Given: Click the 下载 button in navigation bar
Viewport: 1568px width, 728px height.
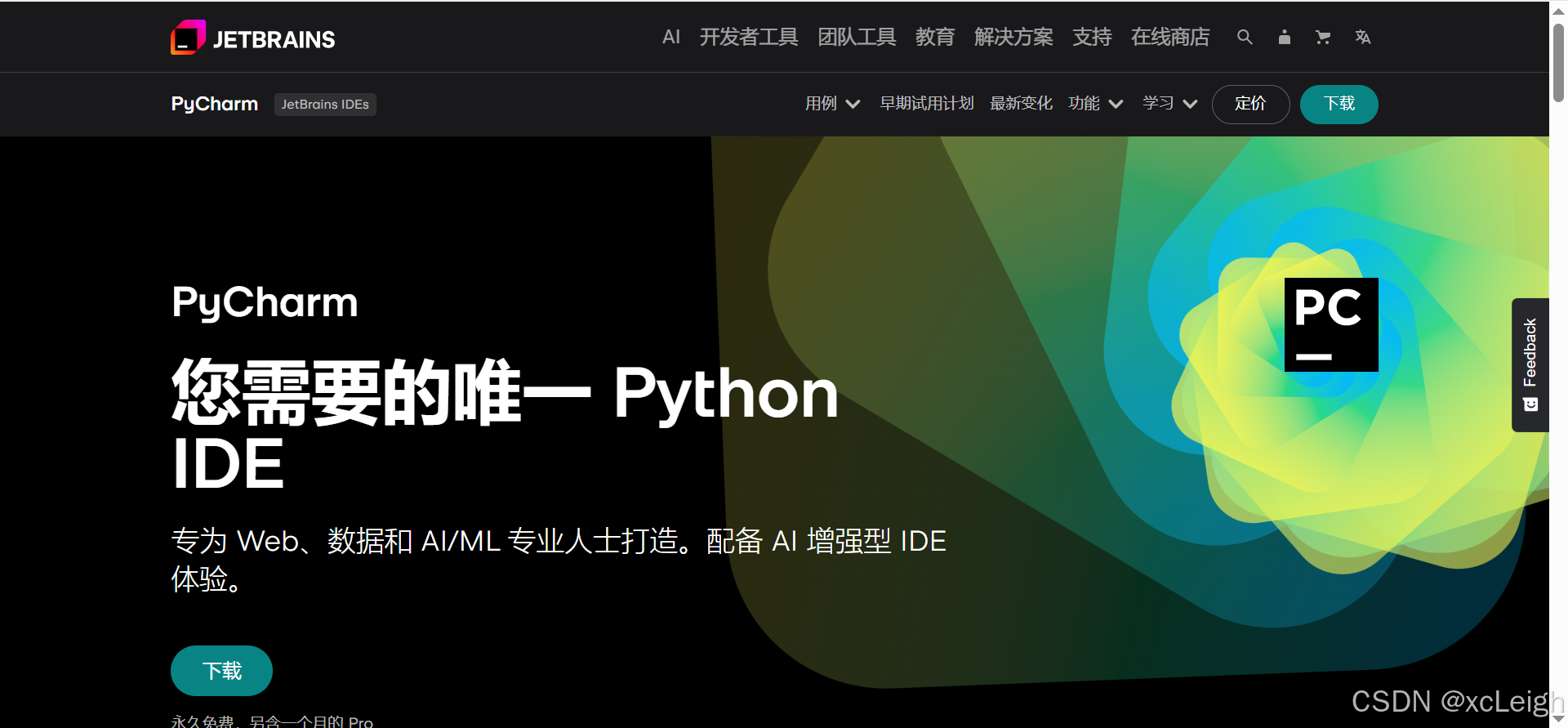Looking at the screenshot, I should click(1339, 104).
